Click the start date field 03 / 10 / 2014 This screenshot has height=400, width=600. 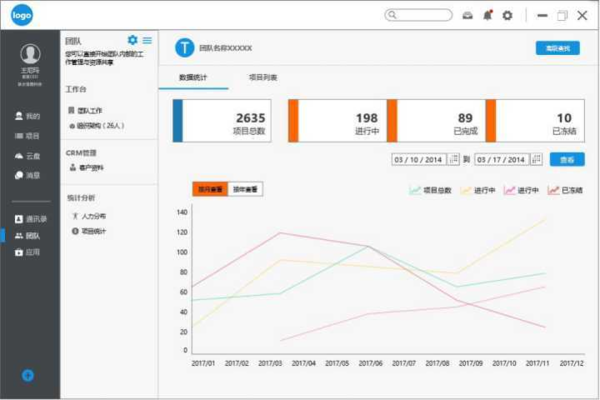pos(419,159)
